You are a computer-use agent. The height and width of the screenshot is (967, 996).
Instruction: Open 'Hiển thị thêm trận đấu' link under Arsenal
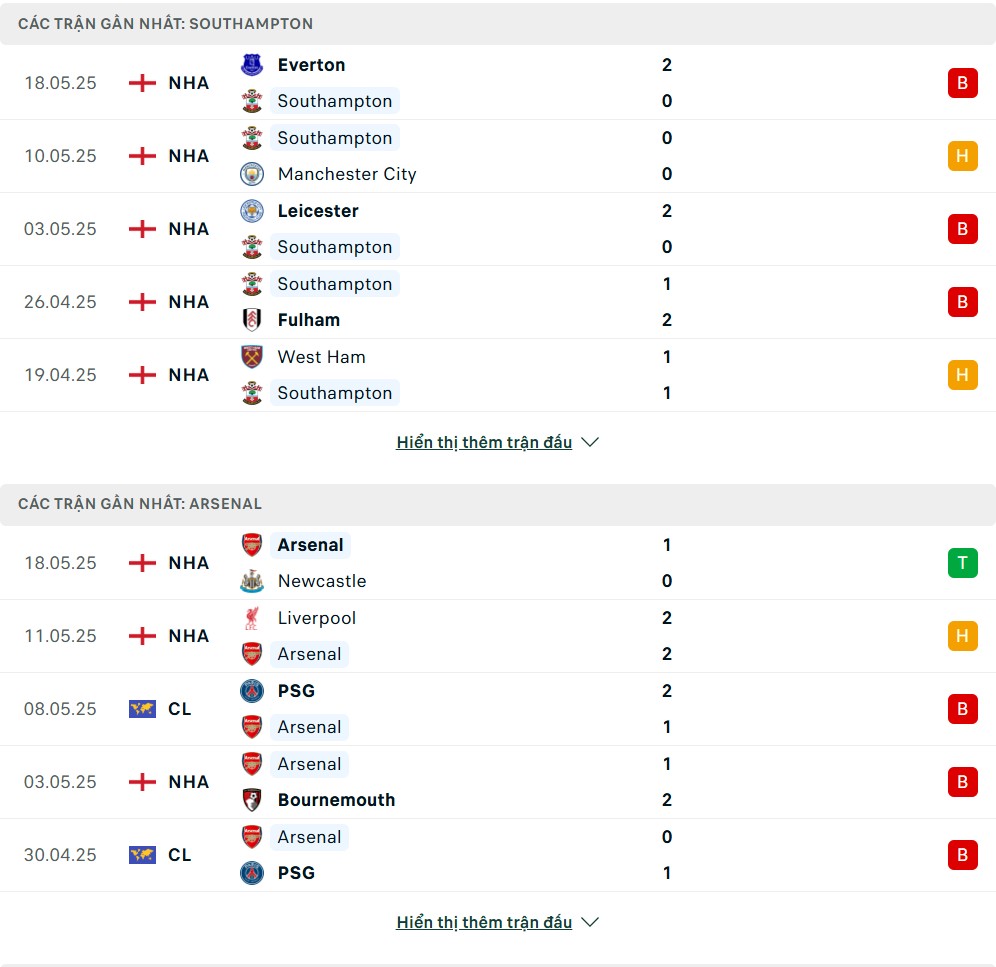pyautogui.click(x=484, y=922)
